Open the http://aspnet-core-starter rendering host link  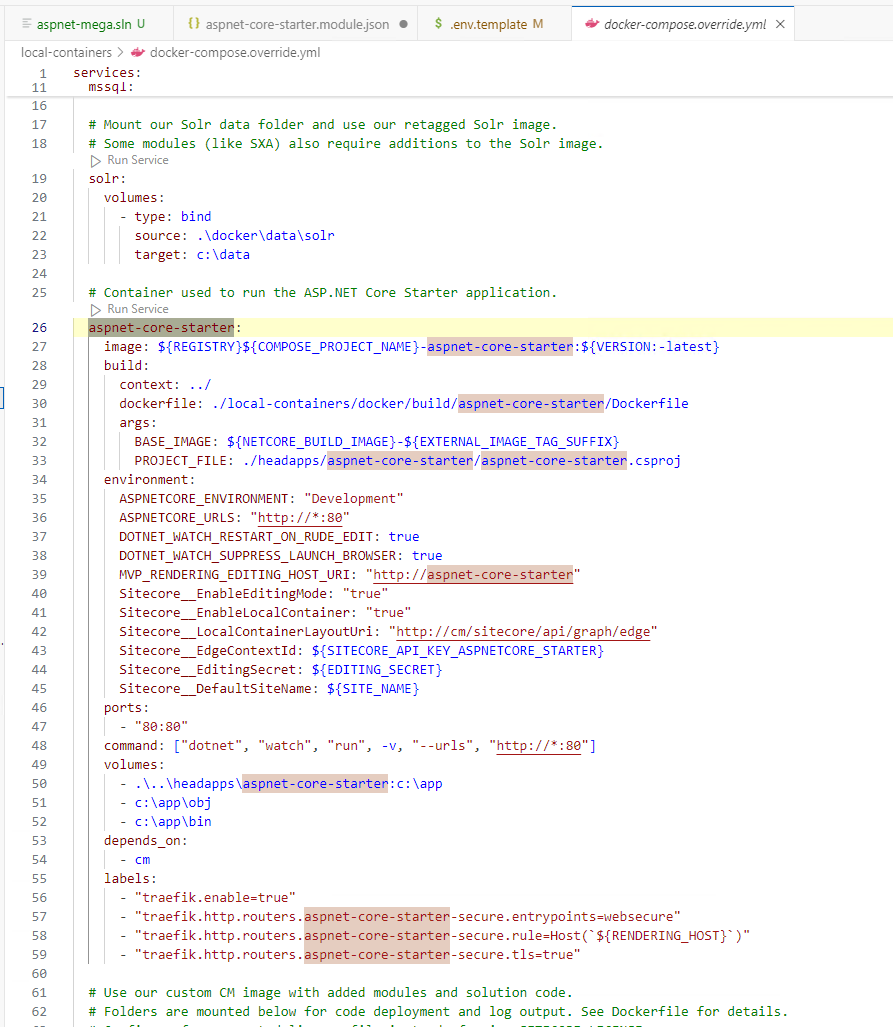473,575
